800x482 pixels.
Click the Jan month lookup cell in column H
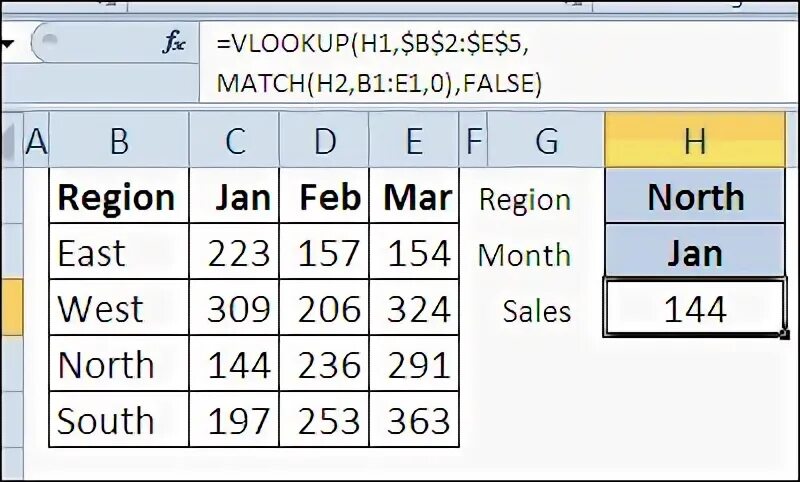pos(695,251)
